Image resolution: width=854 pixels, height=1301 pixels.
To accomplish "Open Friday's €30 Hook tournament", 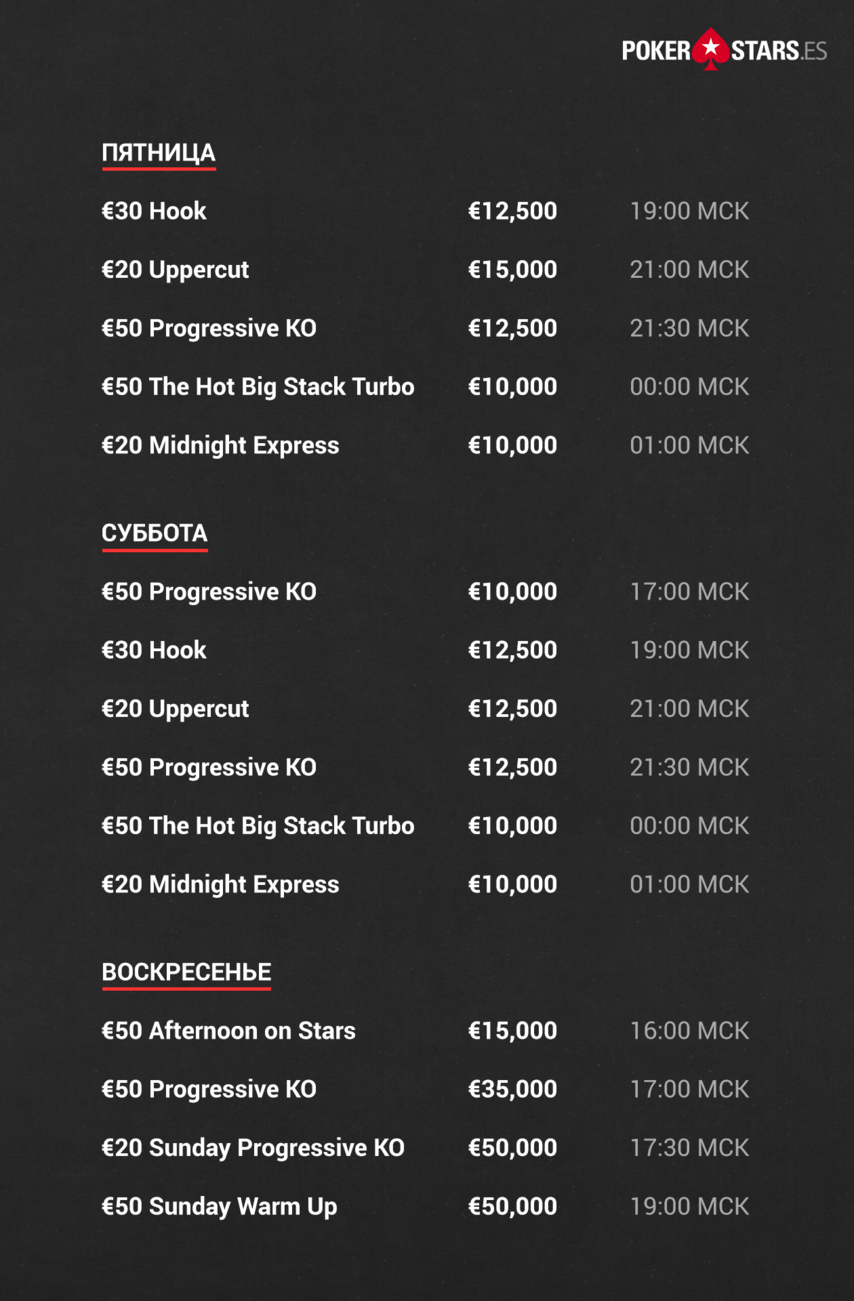I will (x=154, y=211).
